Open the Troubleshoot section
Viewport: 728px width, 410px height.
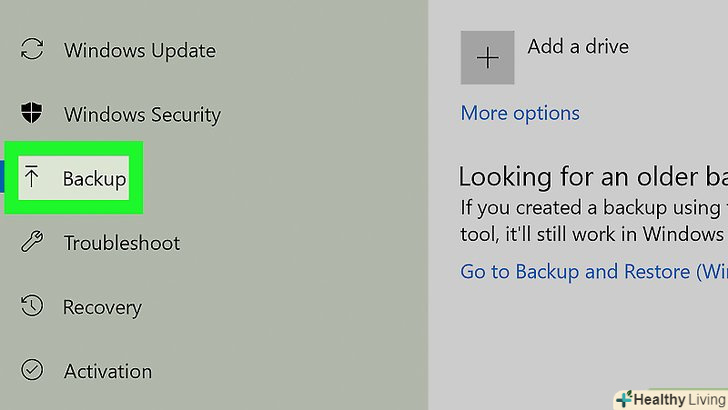(122, 243)
